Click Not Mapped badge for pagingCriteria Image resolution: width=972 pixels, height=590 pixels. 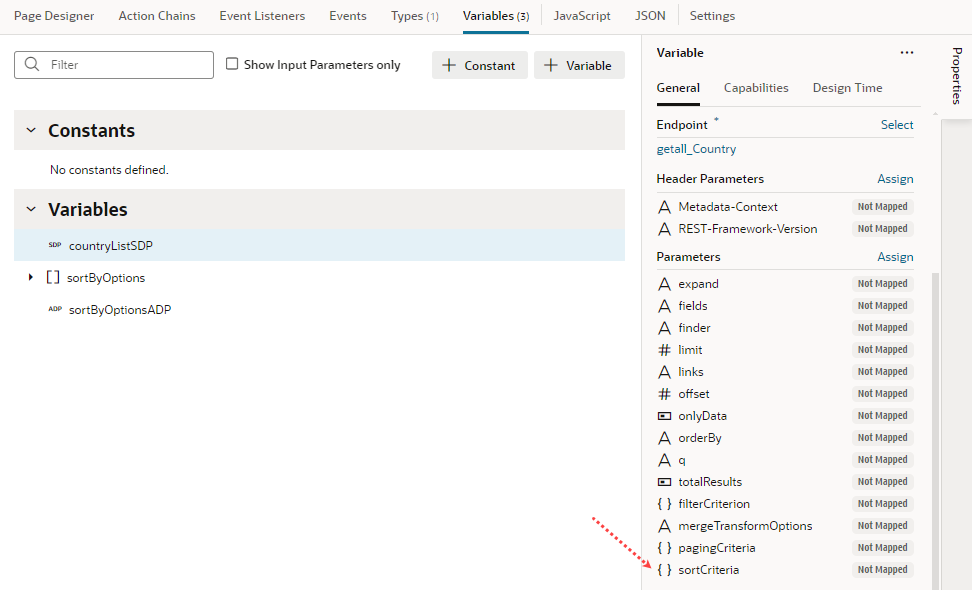tap(883, 548)
